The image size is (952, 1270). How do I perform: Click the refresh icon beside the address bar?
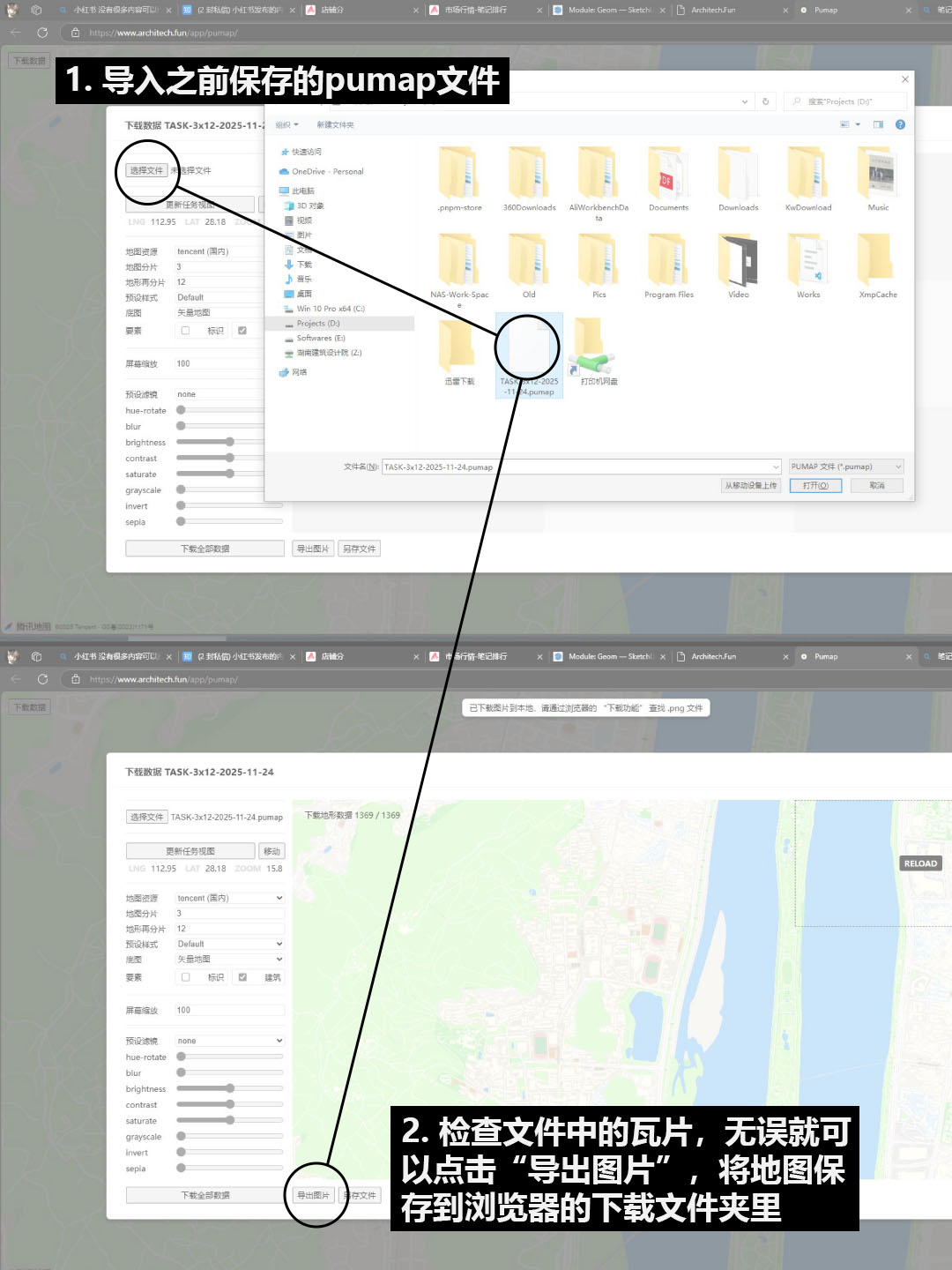(x=765, y=101)
